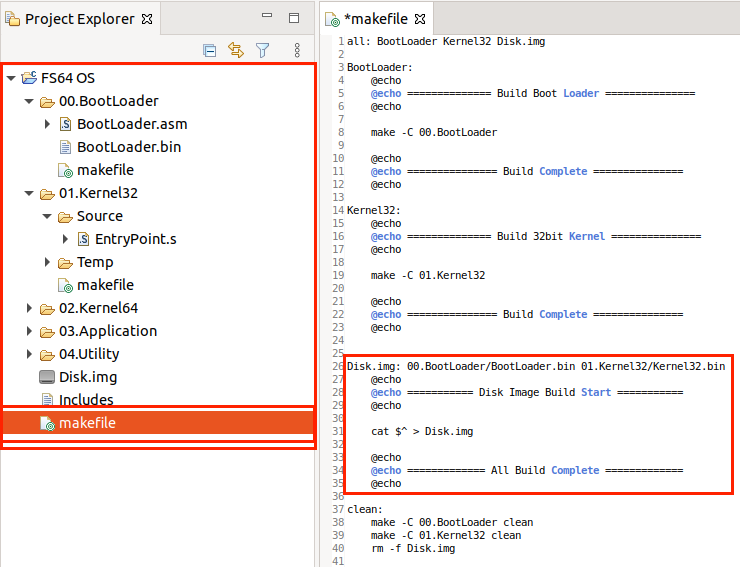This screenshot has width=740, height=567.
Task: Click 'rm -f Disk.img' on line 40
Action: [x=412, y=549]
